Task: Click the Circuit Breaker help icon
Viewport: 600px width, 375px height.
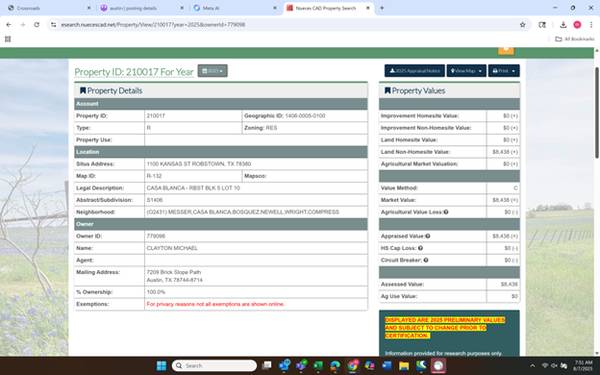Action: pos(426,260)
